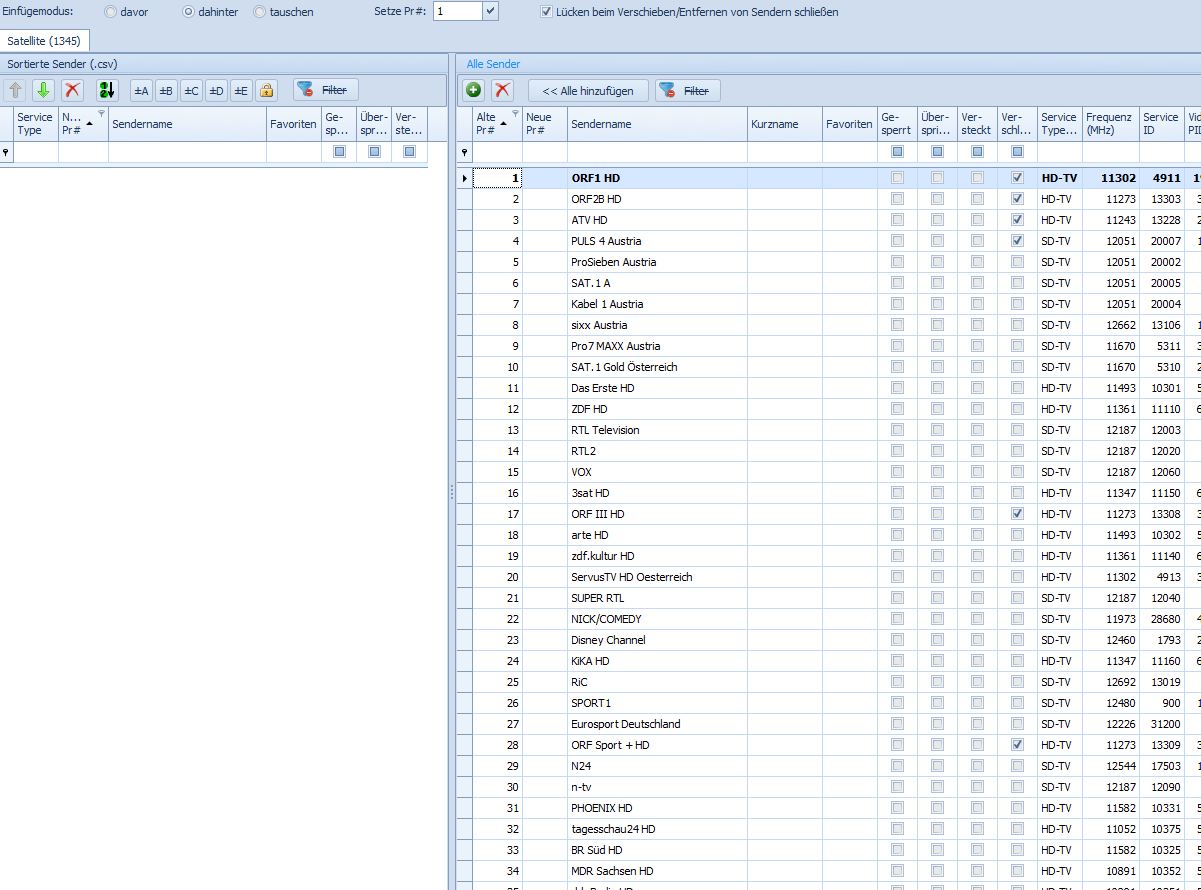This screenshot has height=890, width=1201.
Task: Click Service ID cell 28680 of NICK/COMEDY
Action: pyautogui.click(x=1162, y=619)
